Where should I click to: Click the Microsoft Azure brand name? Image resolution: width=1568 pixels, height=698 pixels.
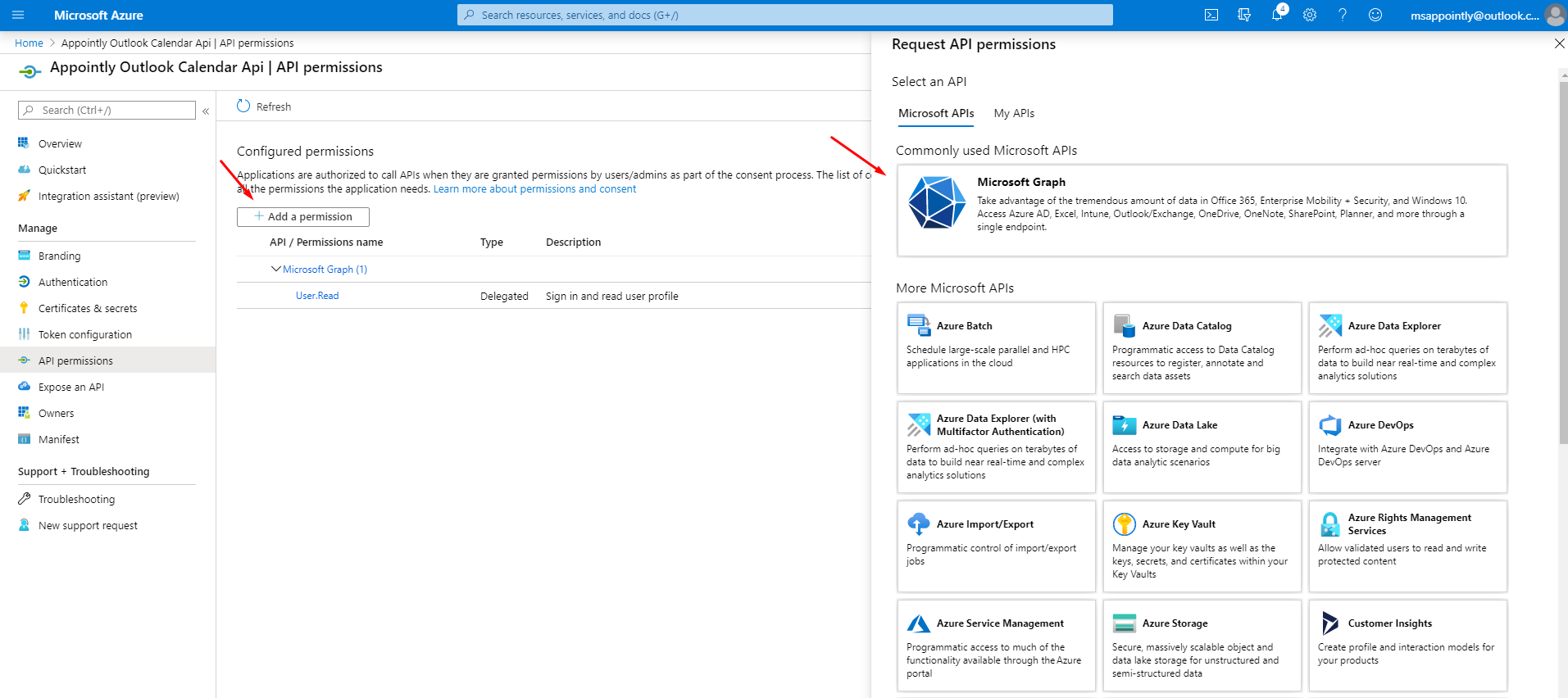coord(98,15)
